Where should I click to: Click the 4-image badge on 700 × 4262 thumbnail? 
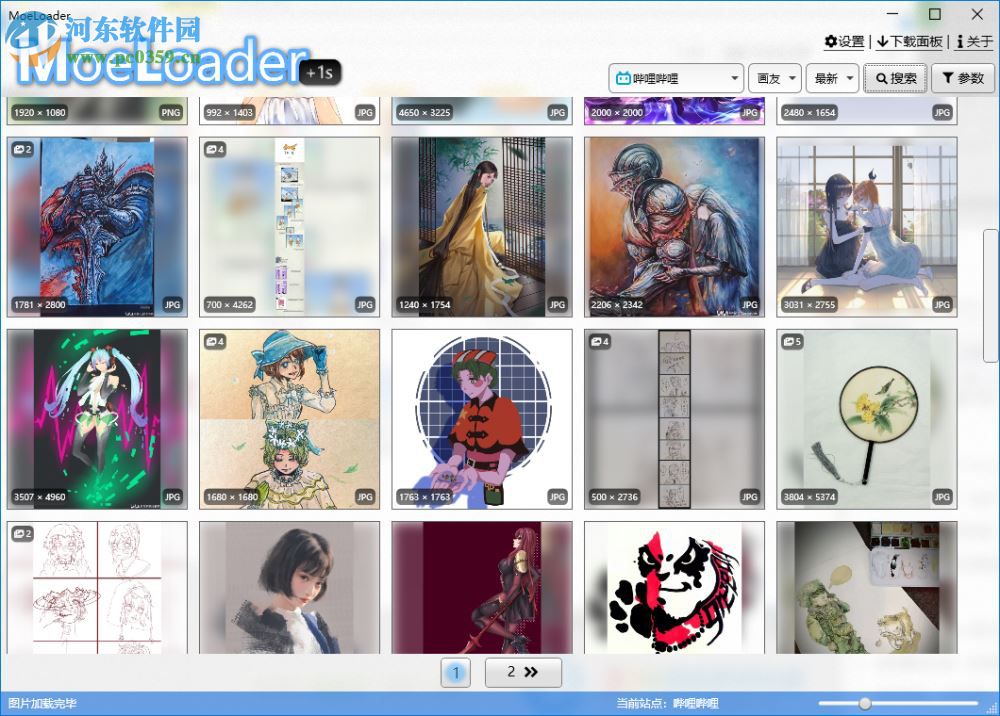tap(215, 149)
